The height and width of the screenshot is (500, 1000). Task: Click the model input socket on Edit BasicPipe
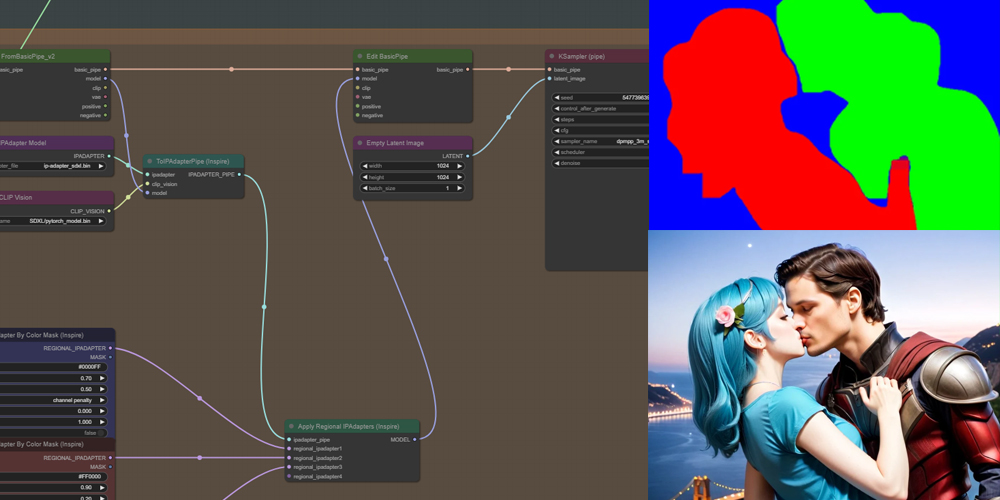click(x=358, y=78)
